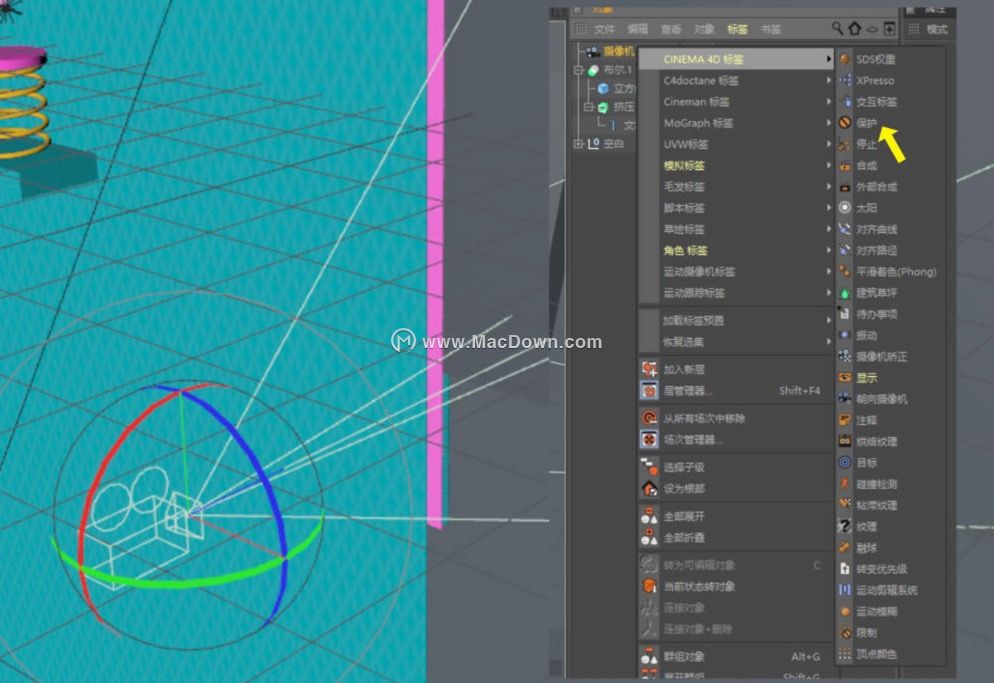This screenshot has height=683, width=994.
Task: Click the search magnifier icon in object manager
Action: point(837,29)
